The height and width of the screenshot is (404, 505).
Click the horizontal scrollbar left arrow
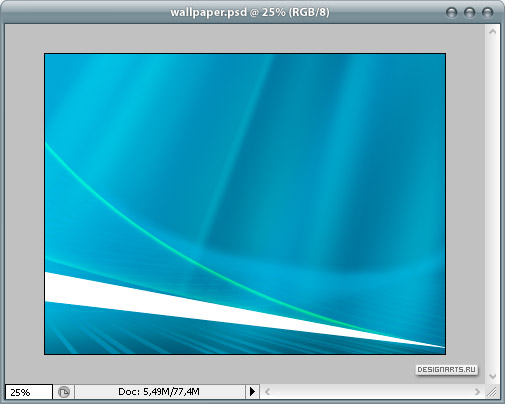pyautogui.click(x=267, y=392)
